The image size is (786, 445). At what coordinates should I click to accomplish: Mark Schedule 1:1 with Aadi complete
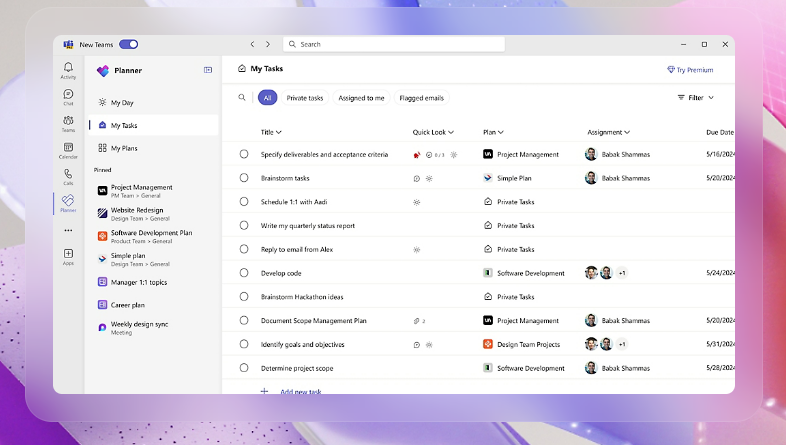[x=244, y=201]
